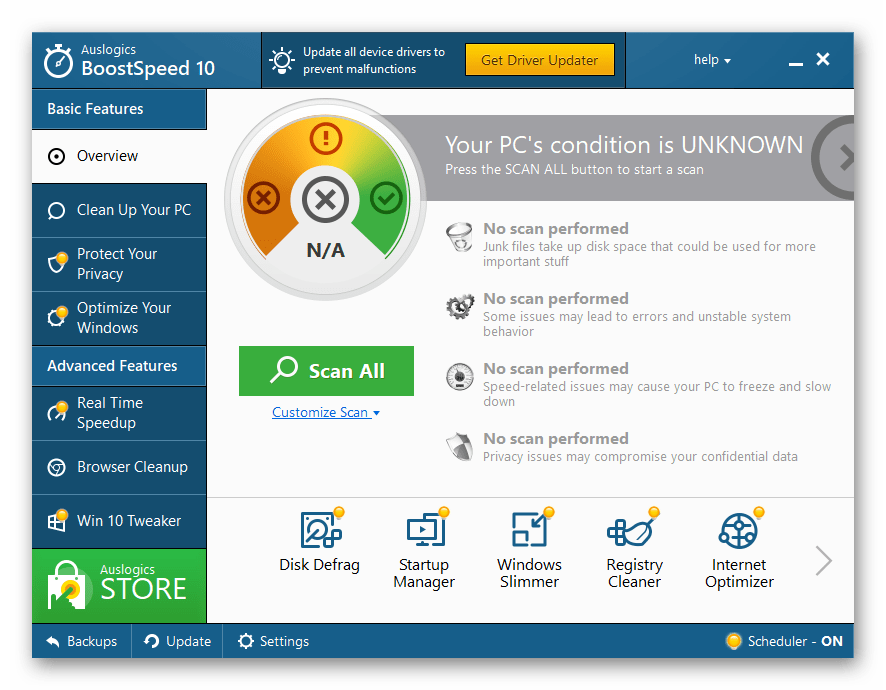Viewport: 886px width, 690px height.
Task: Click Get Driver Updater button
Action: (540, 60)
